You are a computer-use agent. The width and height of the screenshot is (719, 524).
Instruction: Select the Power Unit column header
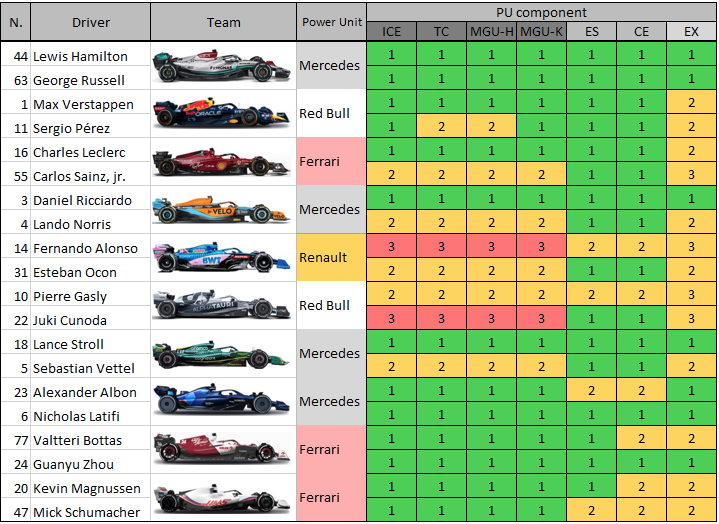pos(331,22)
